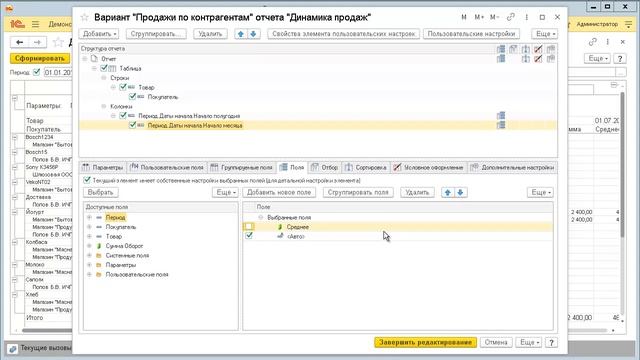Toggle own selected-fields settings checkbox

pyautogui.click(x=87, y=180)
